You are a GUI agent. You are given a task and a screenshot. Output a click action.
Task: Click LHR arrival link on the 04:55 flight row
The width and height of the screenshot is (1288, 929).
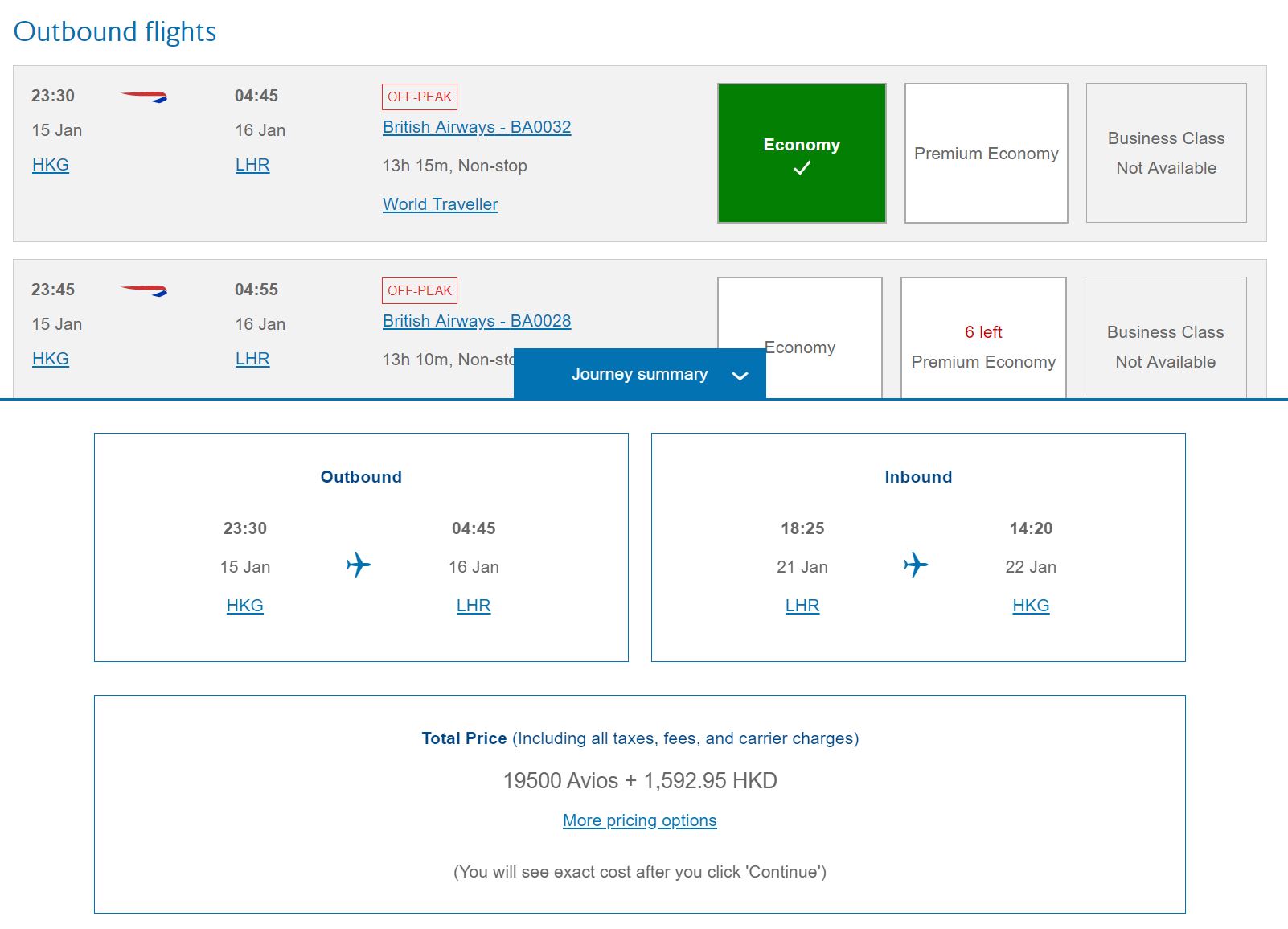click(x=252, y=359)
